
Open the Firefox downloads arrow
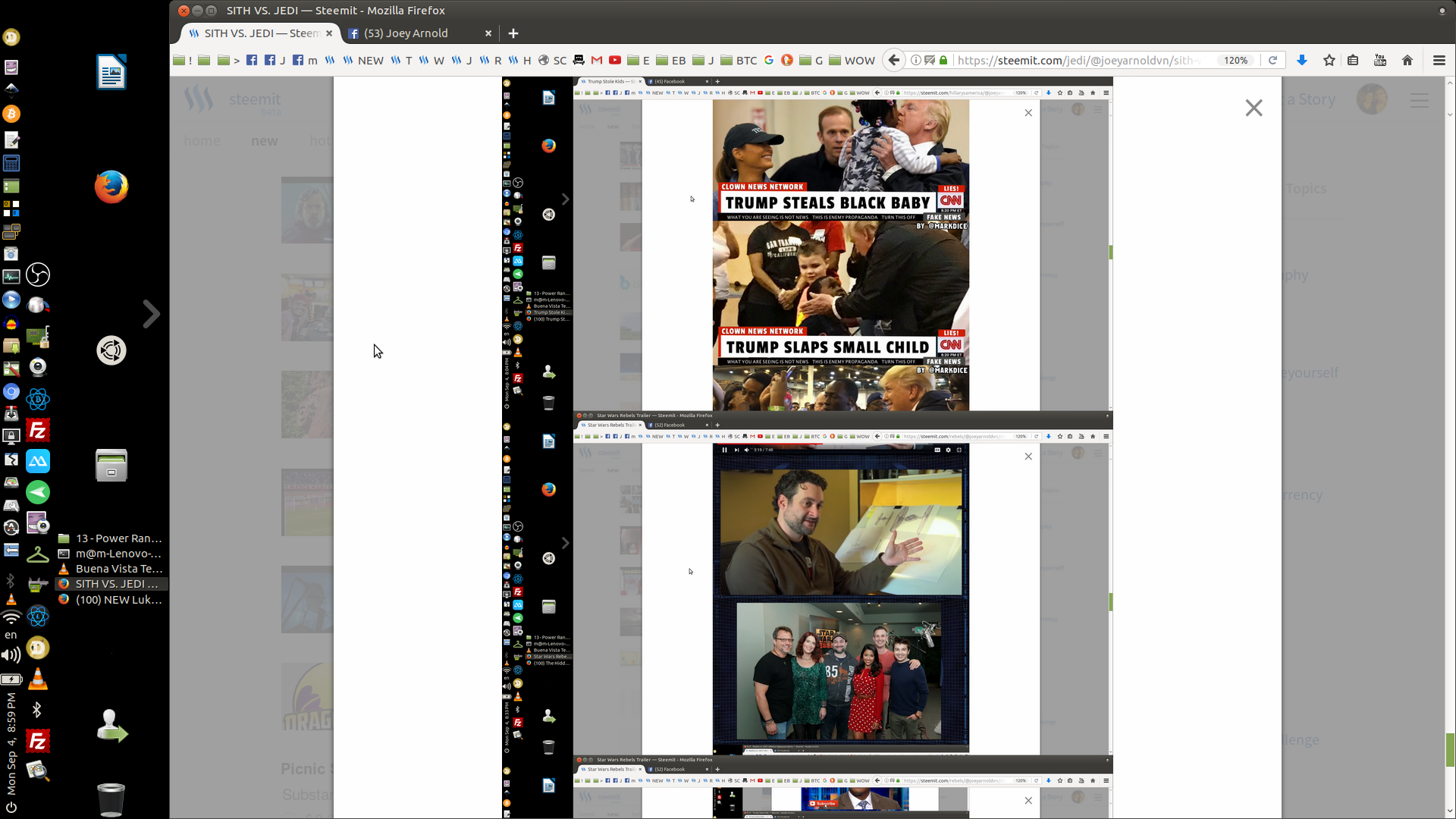pos(1302,60)
